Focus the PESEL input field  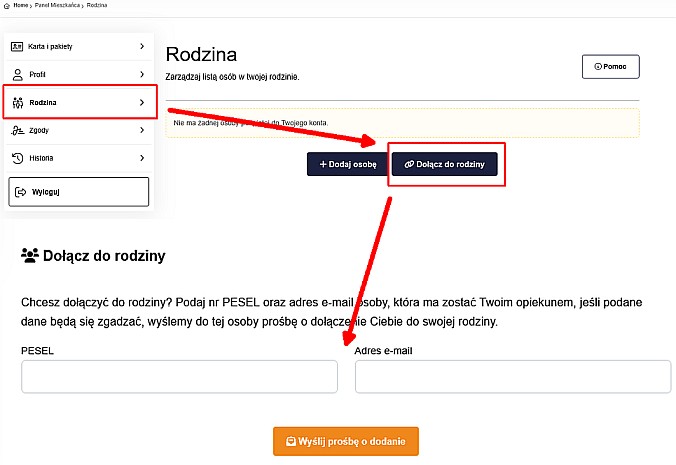click(179, 377)
